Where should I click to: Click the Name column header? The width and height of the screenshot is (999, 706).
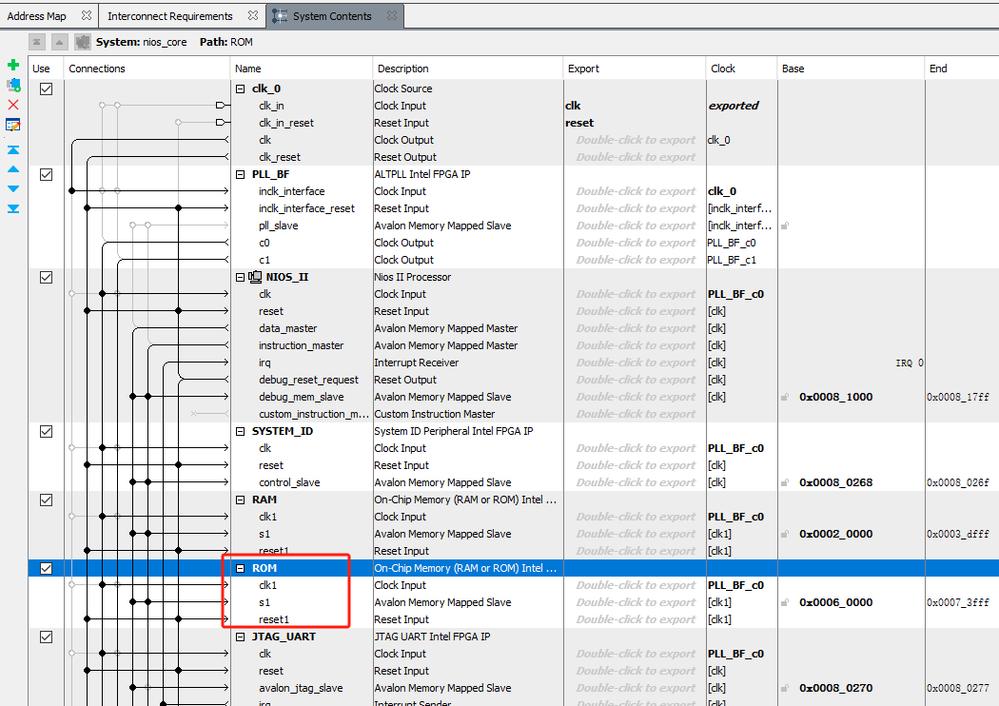(x=301, y=68)
